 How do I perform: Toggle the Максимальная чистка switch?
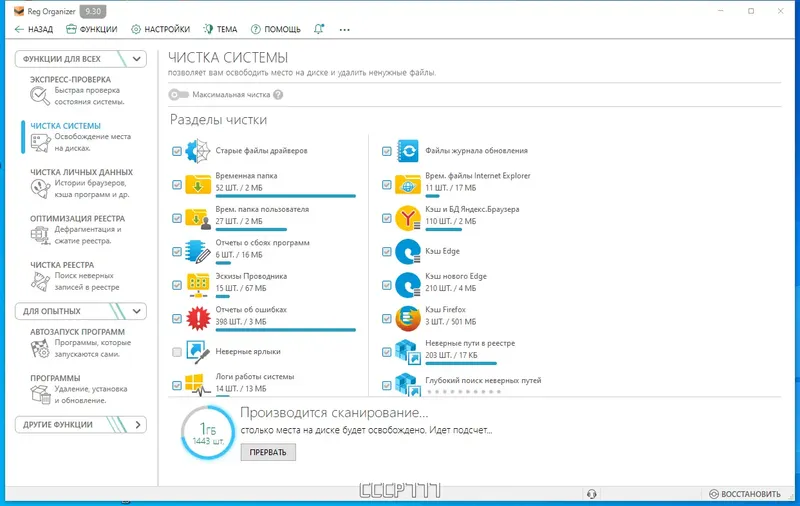pyautogui.click(x=179, y=95)
